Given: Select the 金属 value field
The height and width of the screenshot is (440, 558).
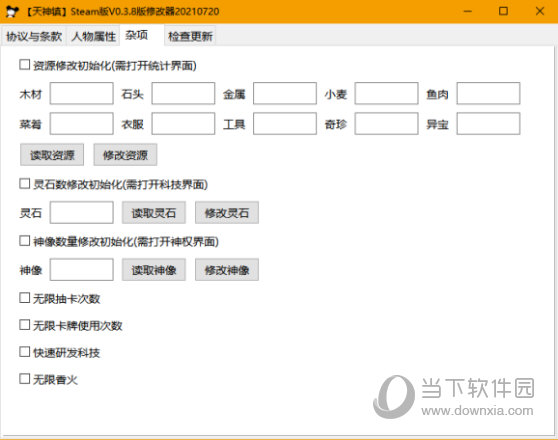Looking at the screenshot, I should [x=285, y=94].
